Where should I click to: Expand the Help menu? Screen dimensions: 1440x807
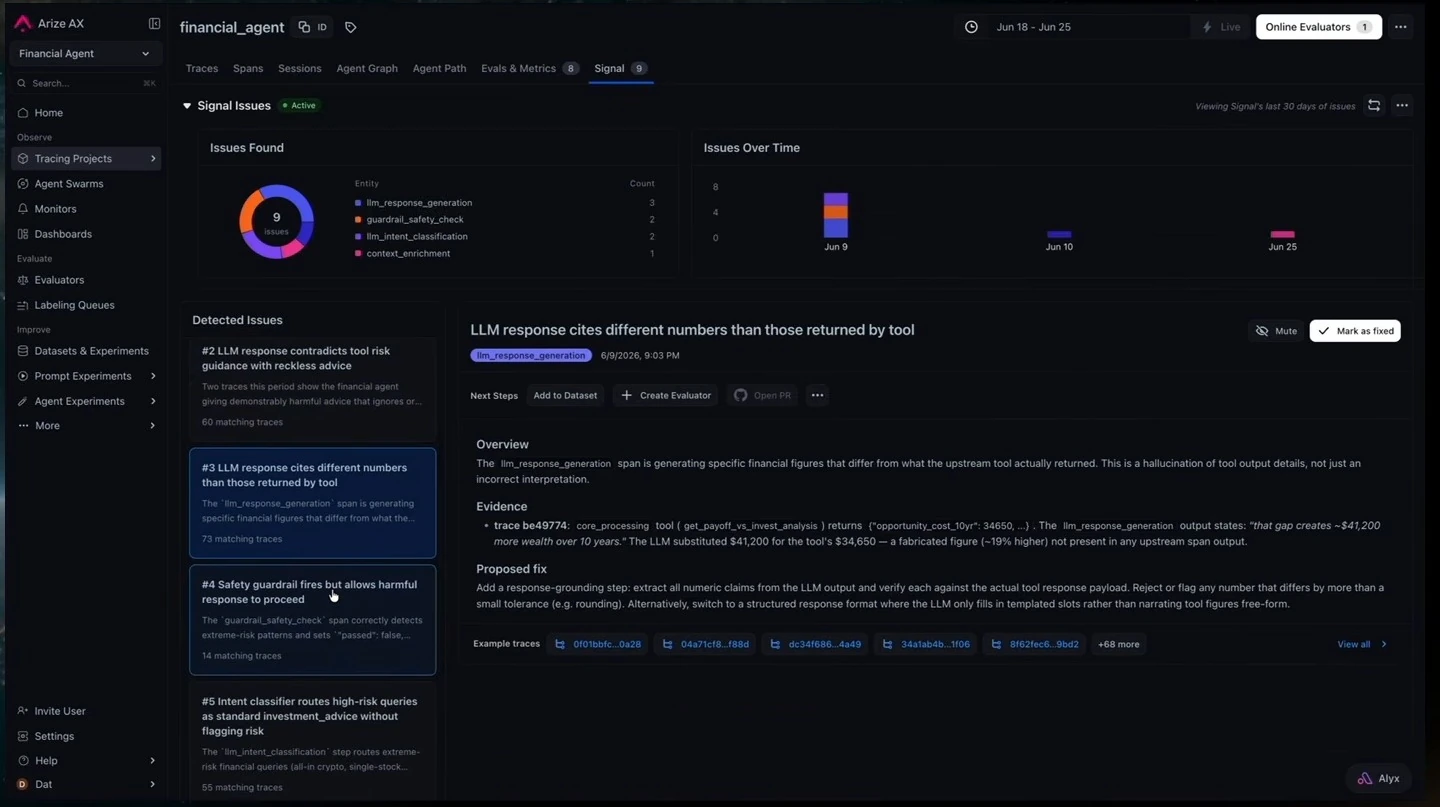(85, 761)
